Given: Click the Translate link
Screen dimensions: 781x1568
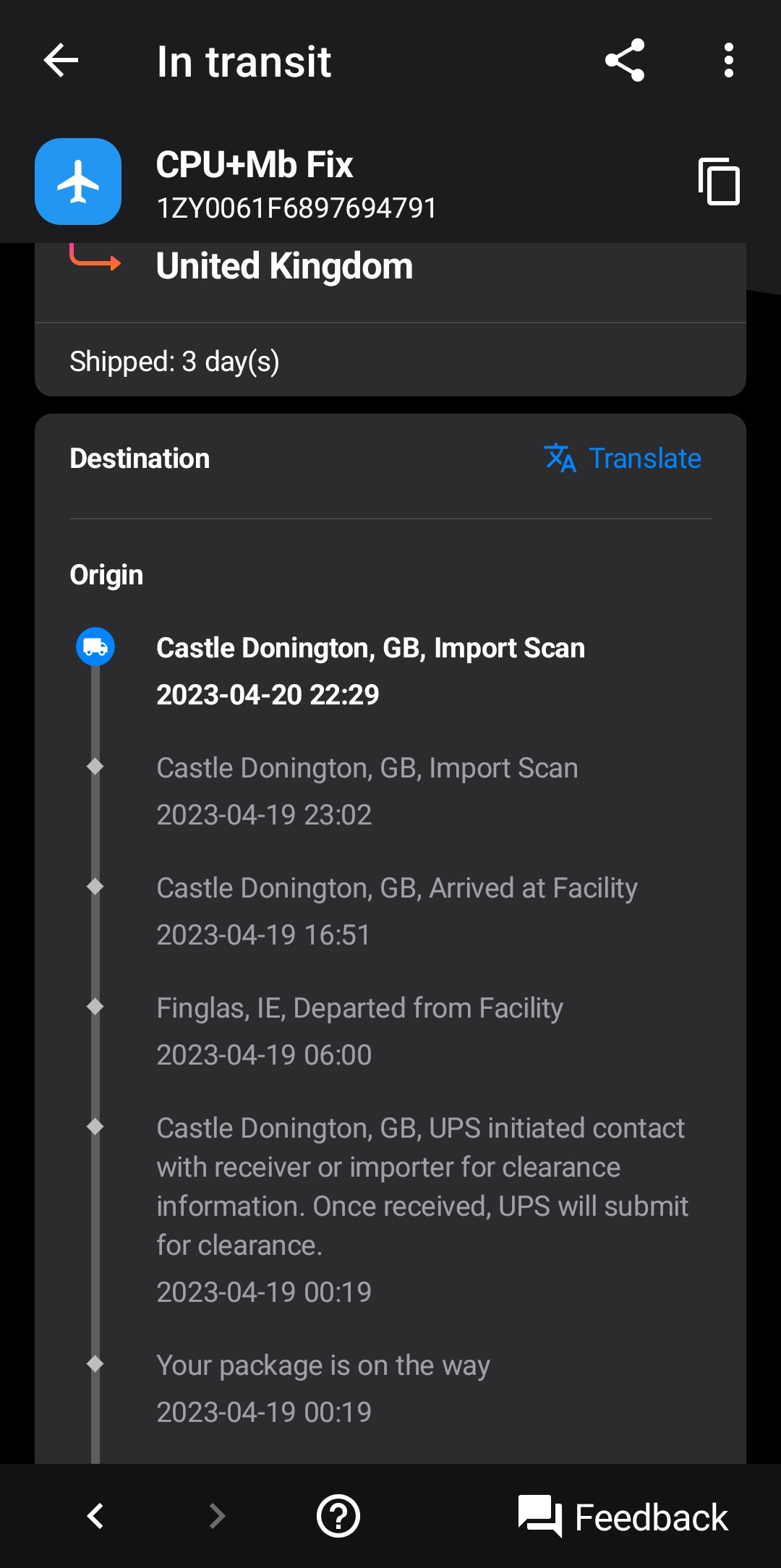Looking at the screenshot, I should 644,458.
